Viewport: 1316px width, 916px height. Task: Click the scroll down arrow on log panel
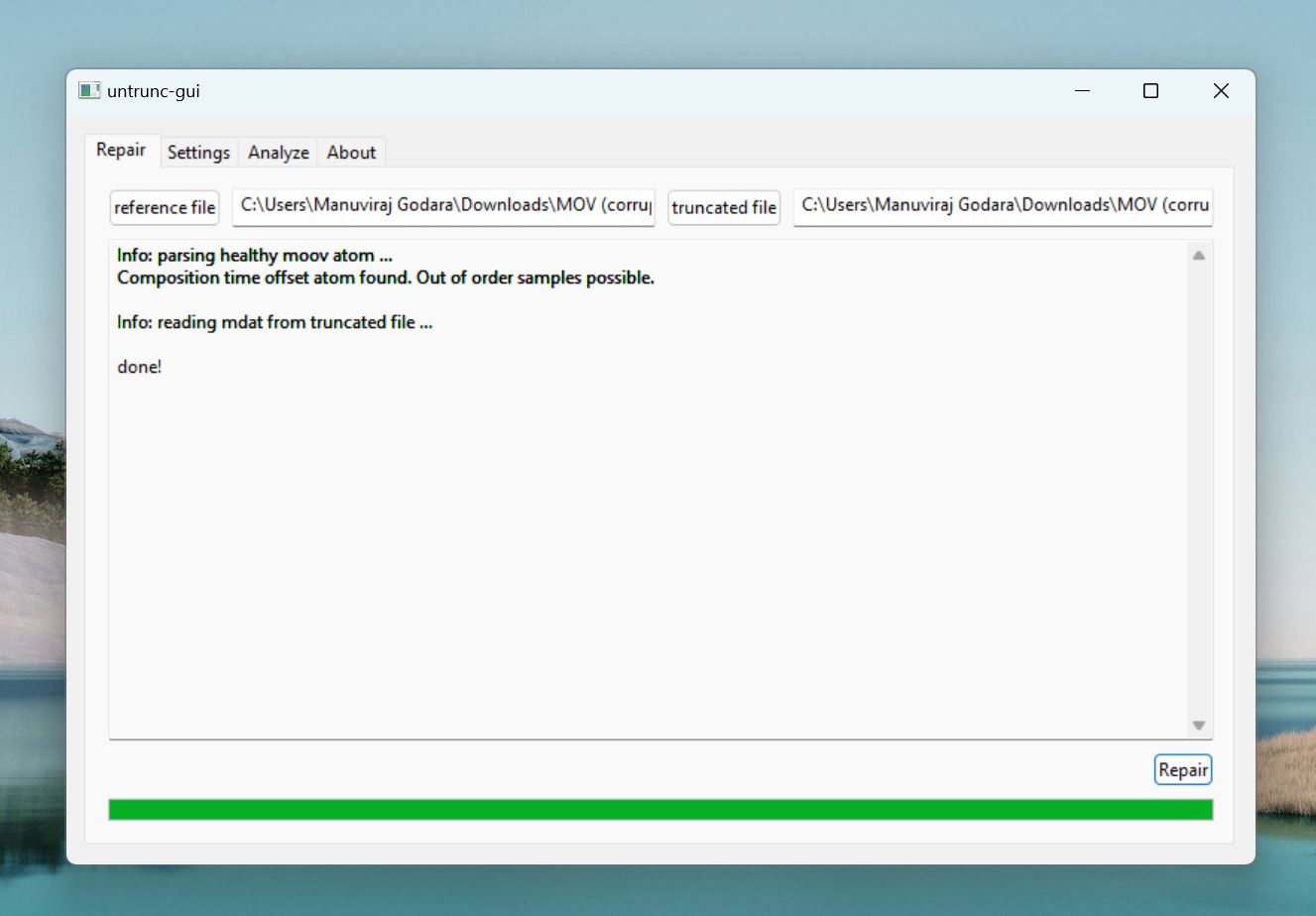[1198, 725]
